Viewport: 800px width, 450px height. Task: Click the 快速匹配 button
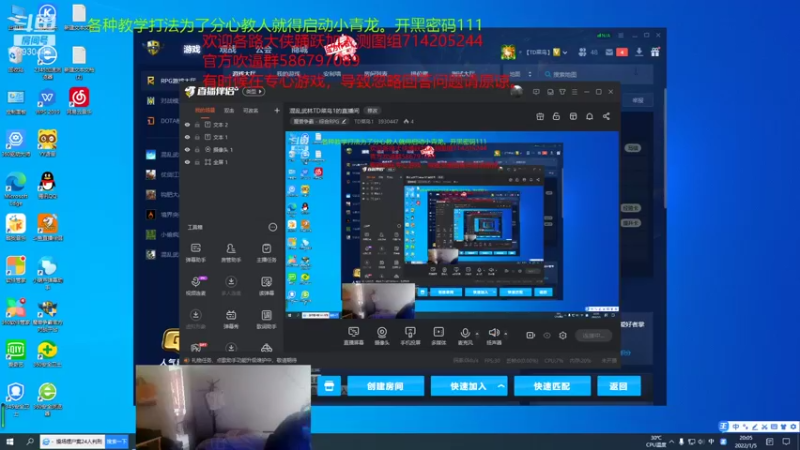pos(552,386)
